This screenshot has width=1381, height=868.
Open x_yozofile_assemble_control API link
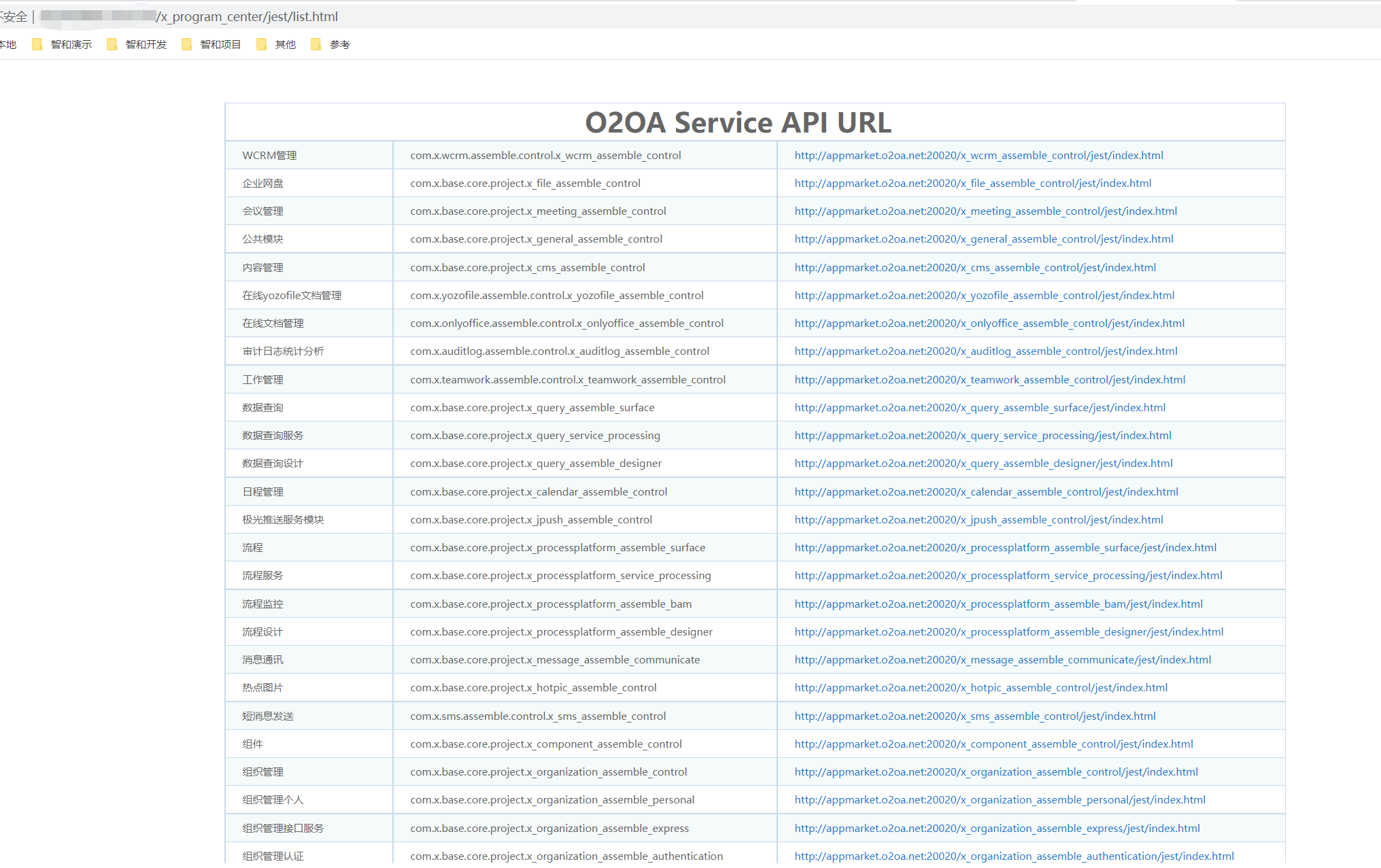[984, 295]
